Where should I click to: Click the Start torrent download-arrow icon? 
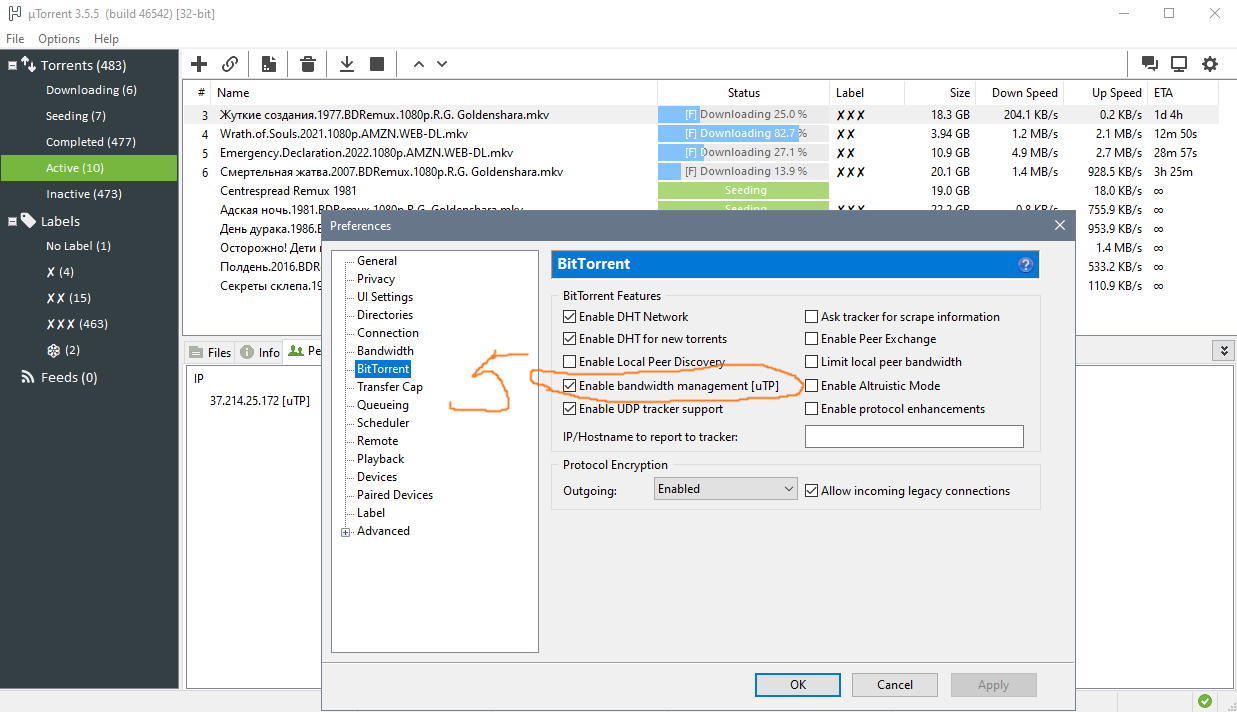coord(347,64)
